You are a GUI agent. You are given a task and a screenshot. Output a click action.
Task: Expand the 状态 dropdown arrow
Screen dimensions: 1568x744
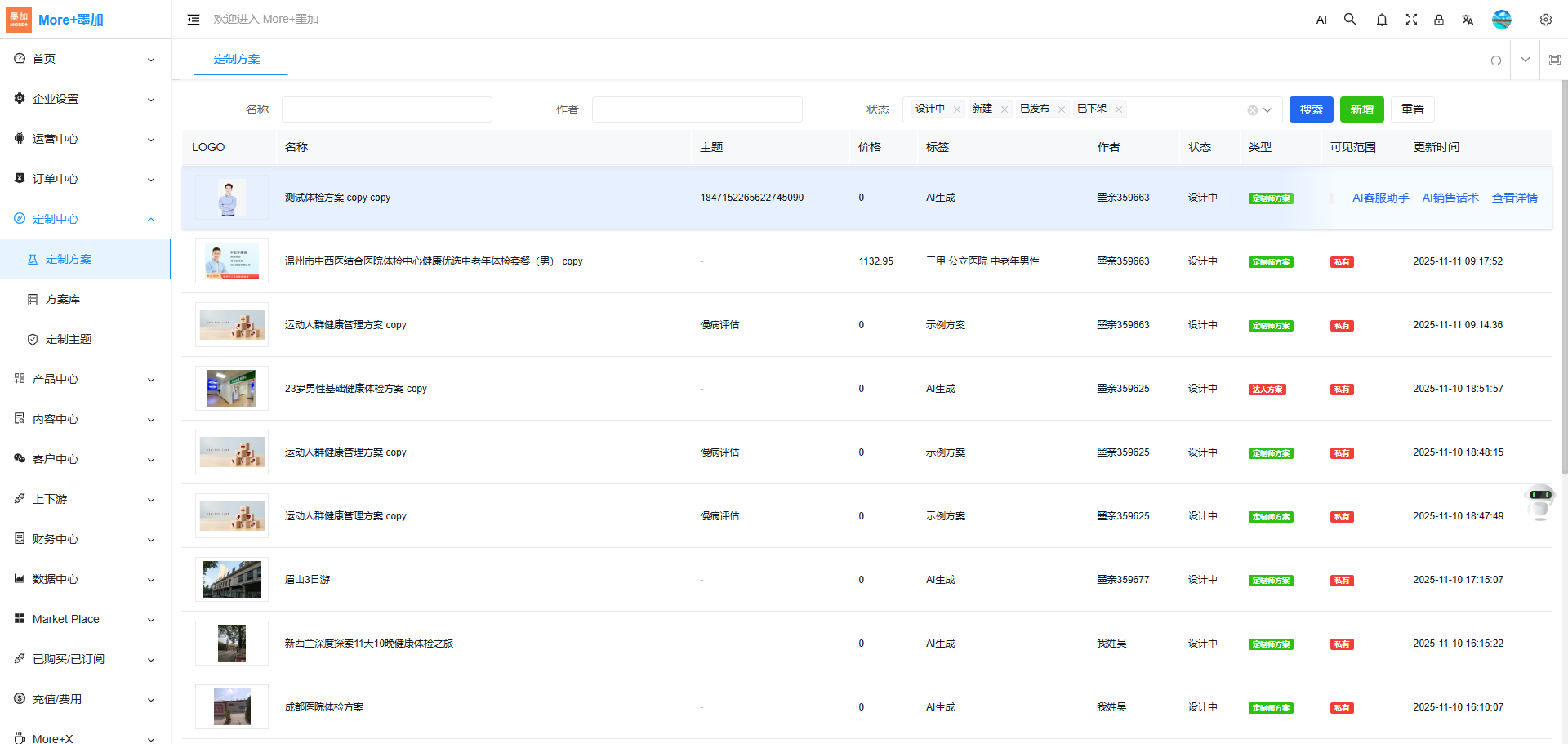[1267, 110]
